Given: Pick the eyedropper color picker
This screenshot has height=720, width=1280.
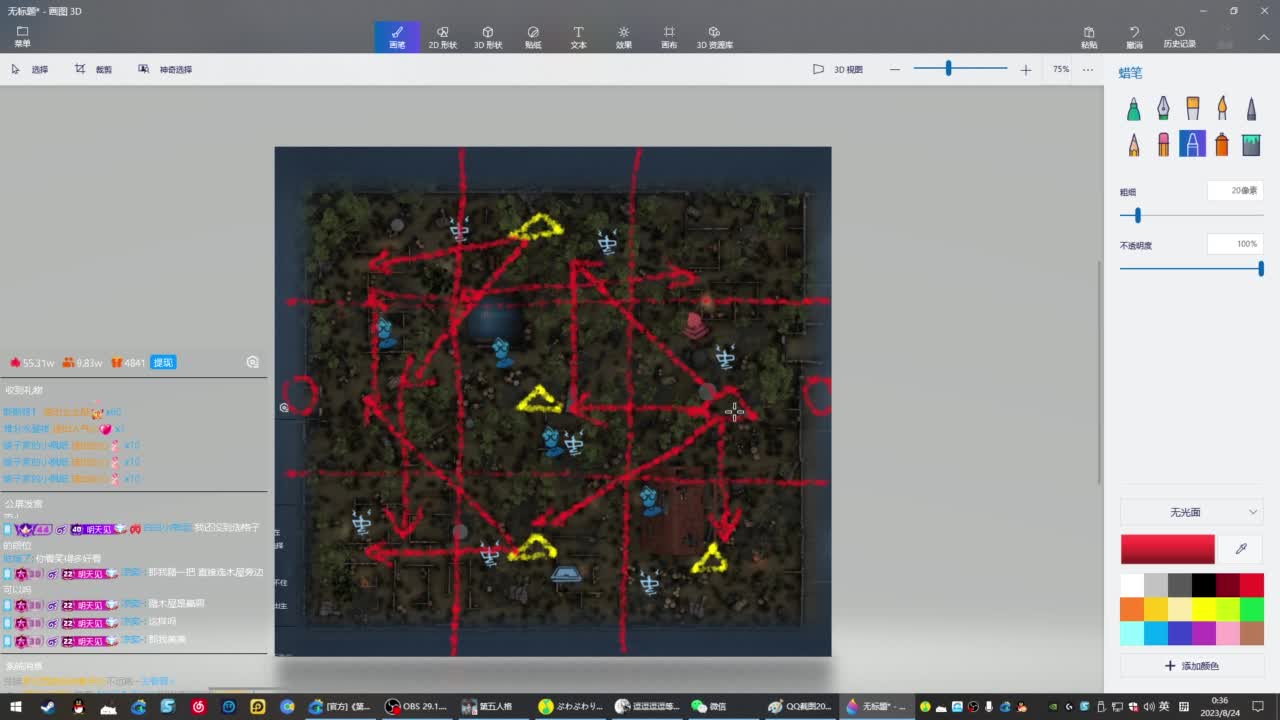Looking at the screenshot, I should (1241, 549).
